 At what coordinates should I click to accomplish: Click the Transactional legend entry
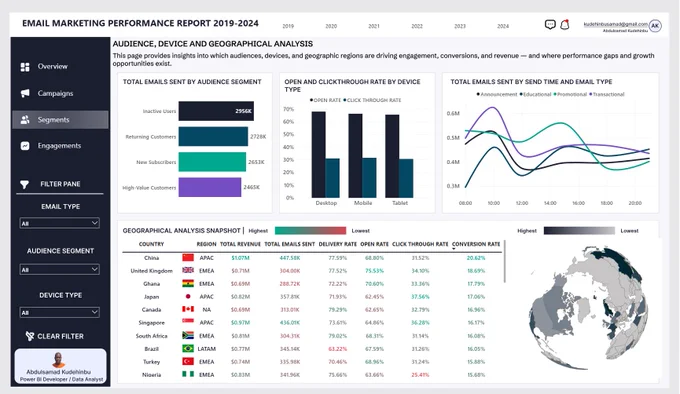pyautogui.click(x=607, y=94)
